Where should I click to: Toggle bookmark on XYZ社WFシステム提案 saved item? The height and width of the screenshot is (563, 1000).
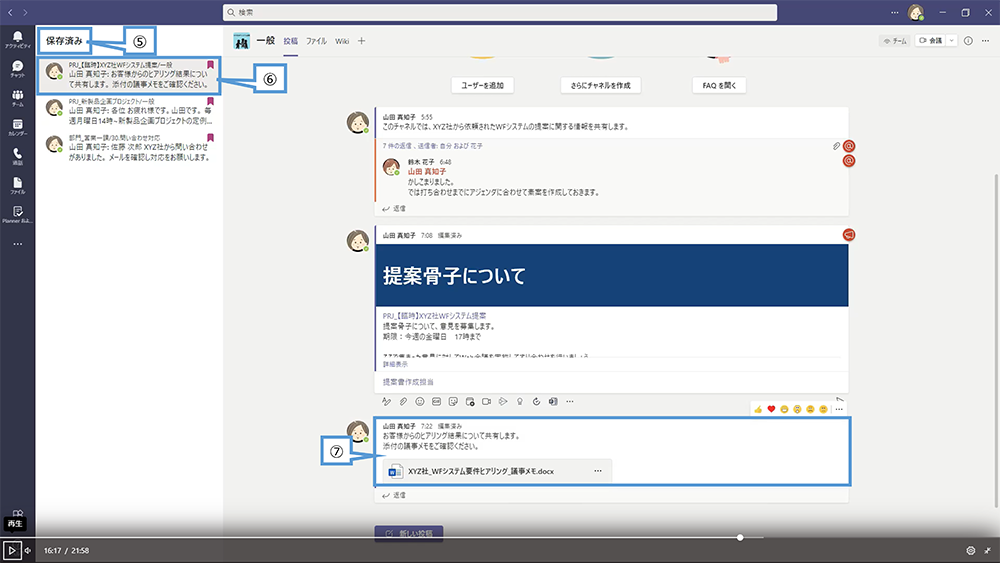point(210,65)
